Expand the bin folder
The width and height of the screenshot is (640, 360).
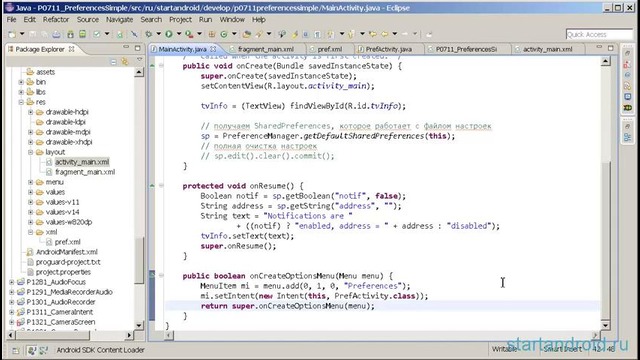pyautogui.click(x=21, y=82)
